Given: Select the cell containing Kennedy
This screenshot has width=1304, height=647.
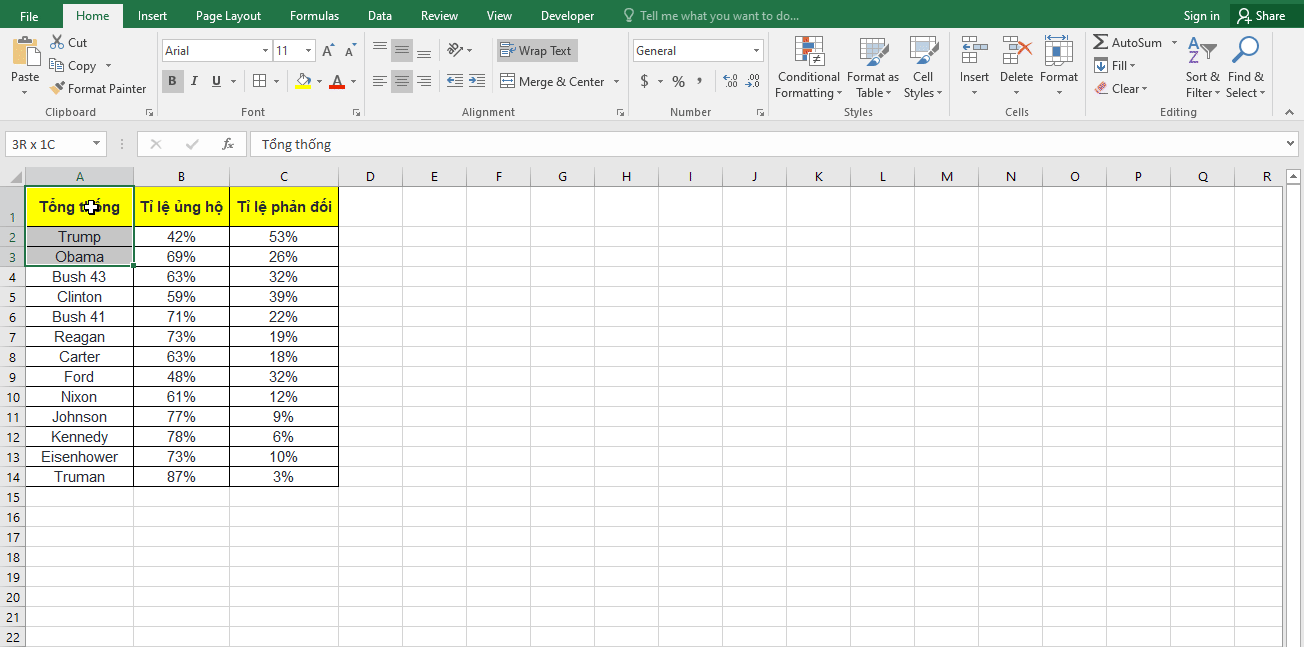Looking at the screenshot, I should tap(79, 437).
